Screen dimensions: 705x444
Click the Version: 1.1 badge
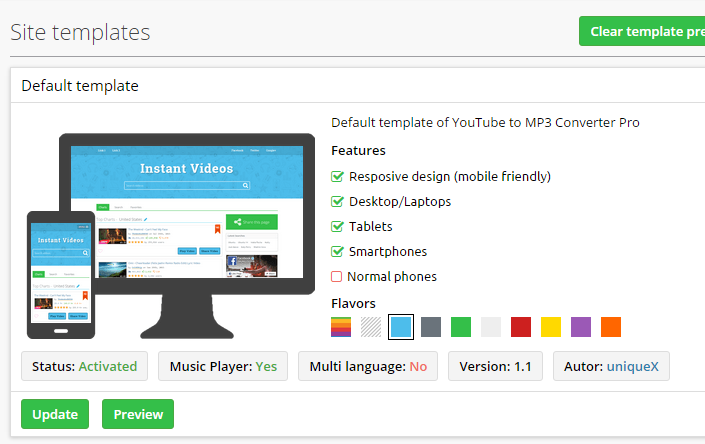click(495, 366)
